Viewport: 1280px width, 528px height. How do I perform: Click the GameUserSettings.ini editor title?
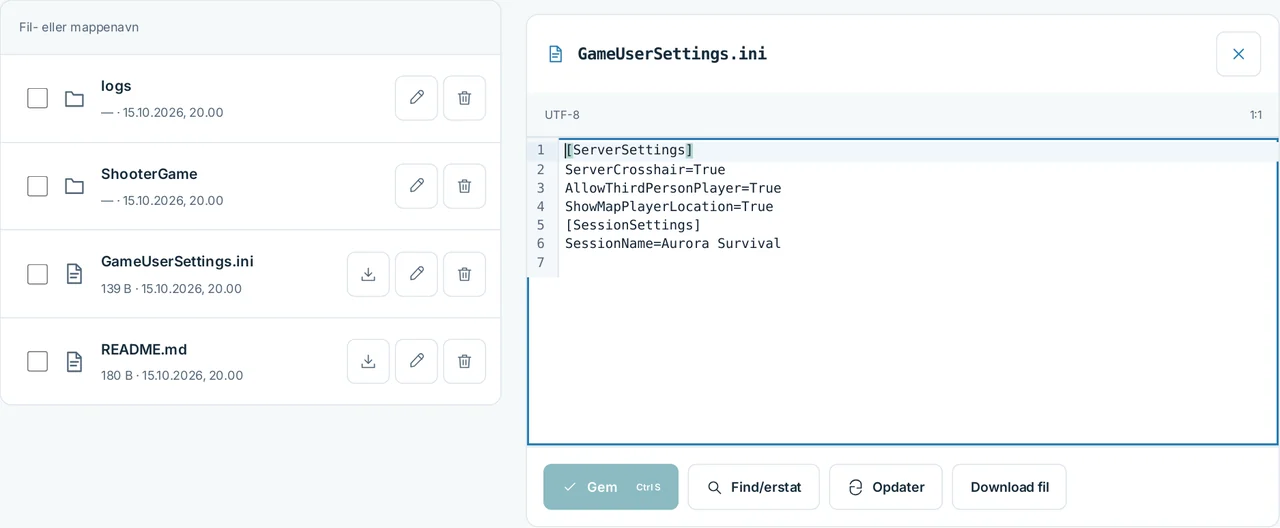(x=672, y=54)
